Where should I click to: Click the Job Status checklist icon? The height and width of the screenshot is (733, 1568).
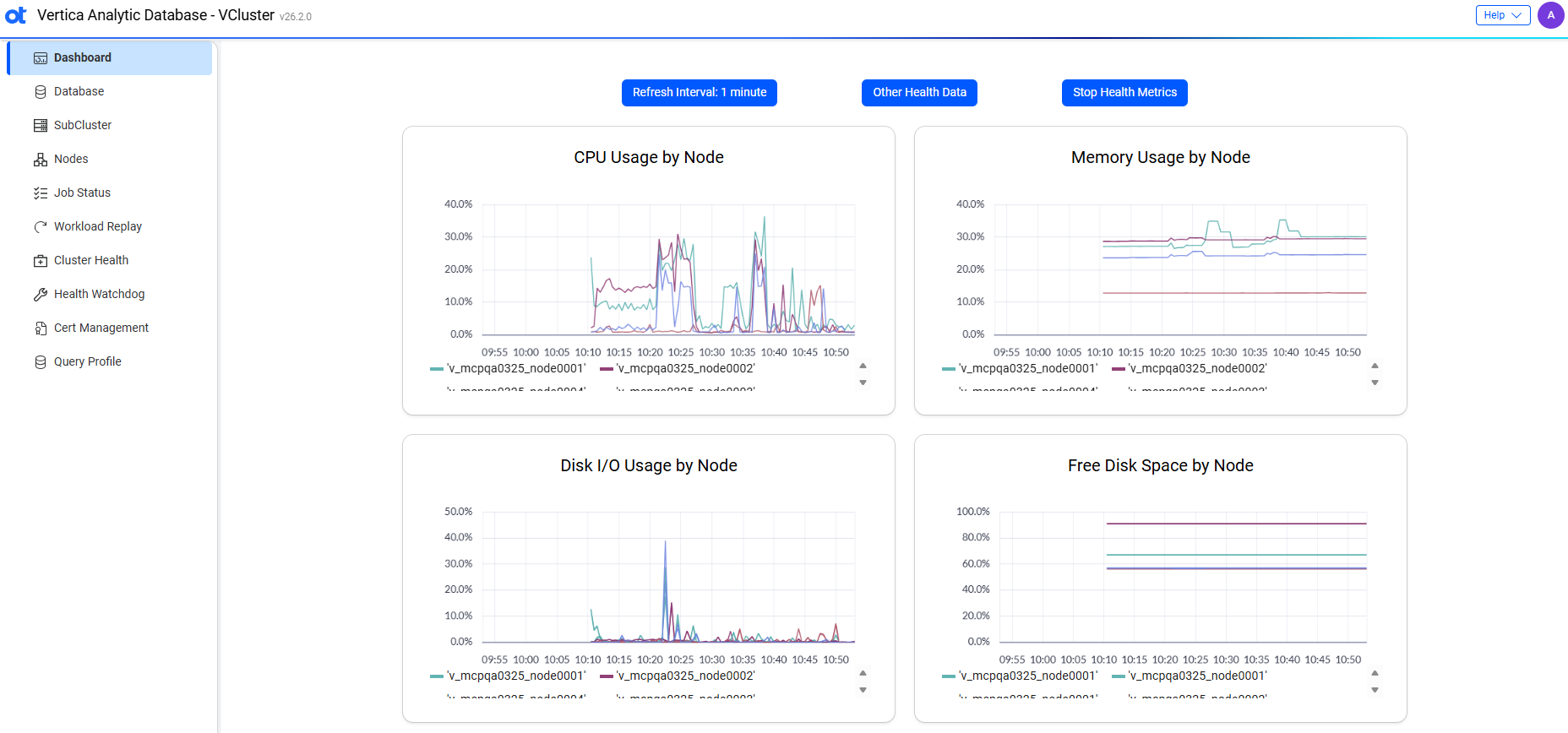tap(41, 193)
